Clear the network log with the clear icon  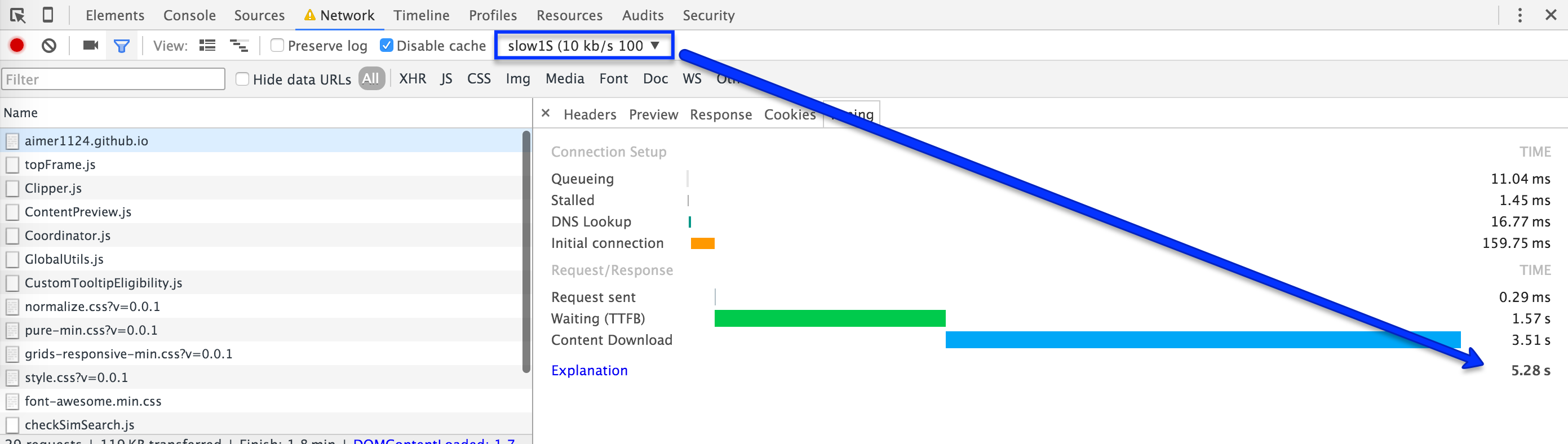point(49,46)
